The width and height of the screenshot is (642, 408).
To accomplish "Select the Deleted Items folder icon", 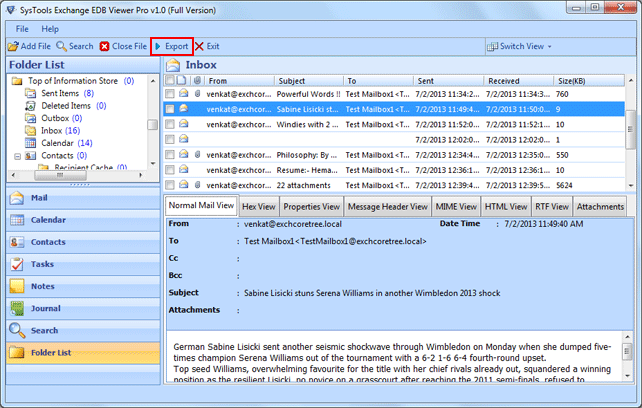I will 30,106.
